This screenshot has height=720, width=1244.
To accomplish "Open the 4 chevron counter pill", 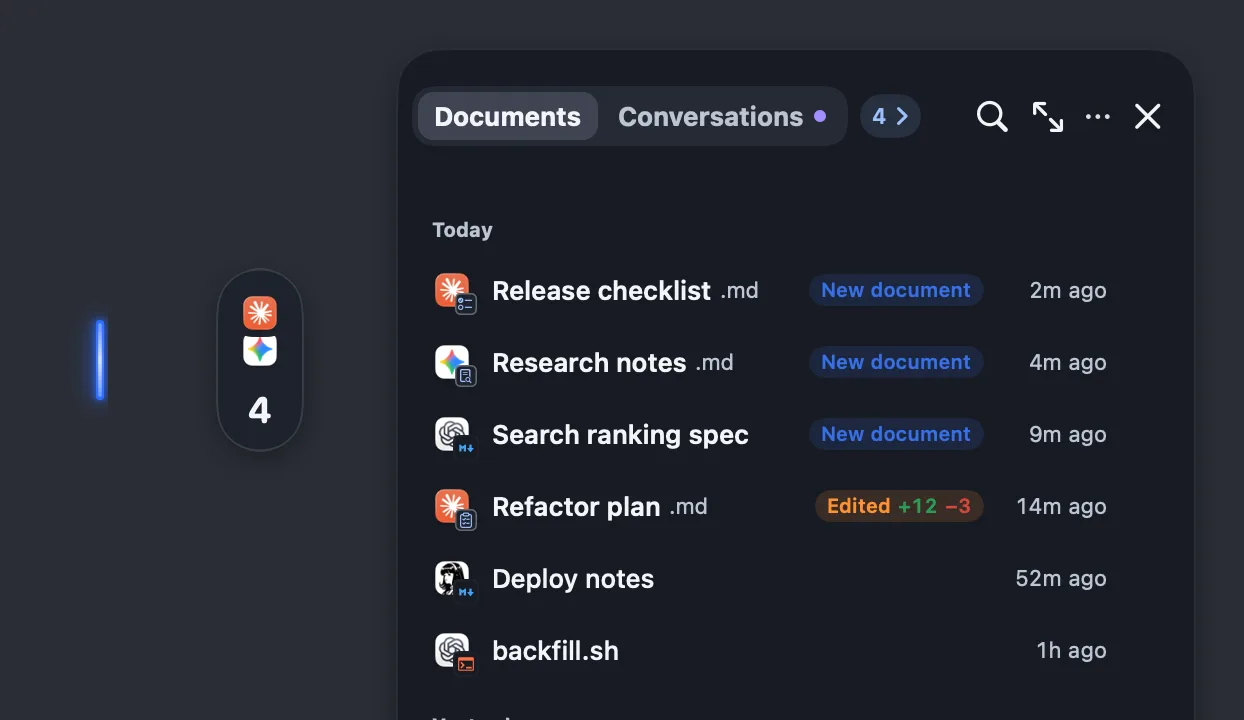I will point(890,116).
